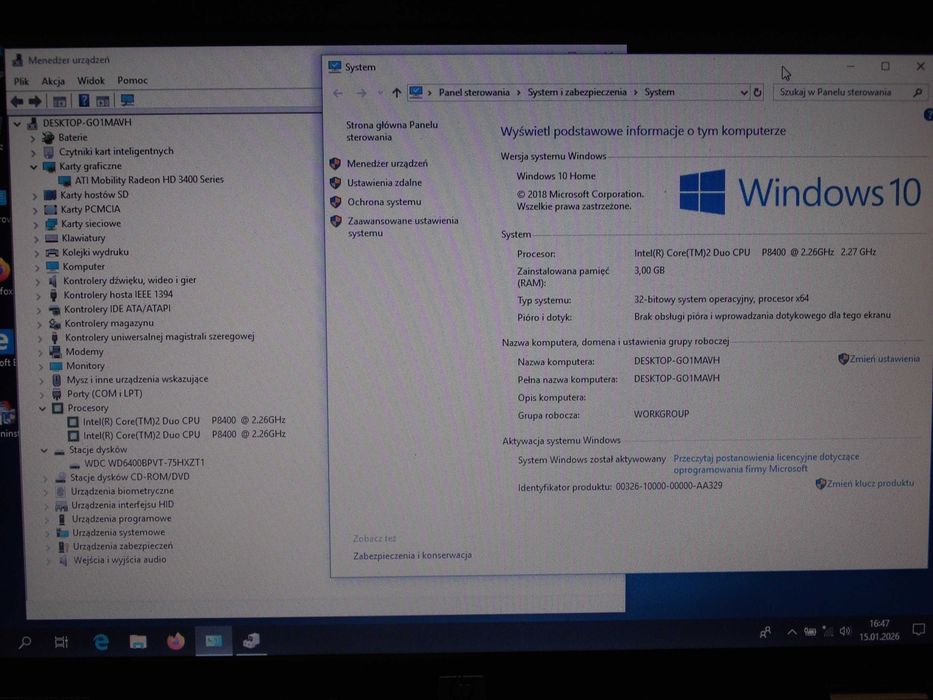
Task: Collapse the Procesory node
Action: (x=42, y=408)
